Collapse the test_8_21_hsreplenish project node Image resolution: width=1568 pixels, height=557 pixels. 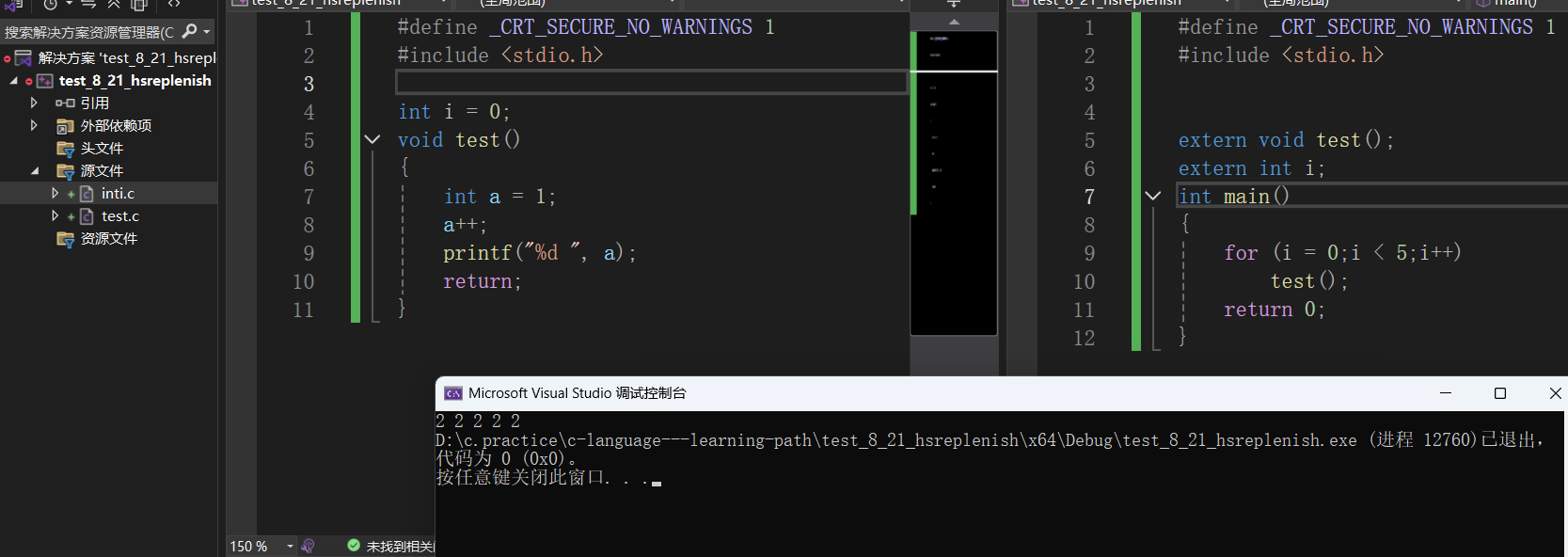click(x=13, y=81)
